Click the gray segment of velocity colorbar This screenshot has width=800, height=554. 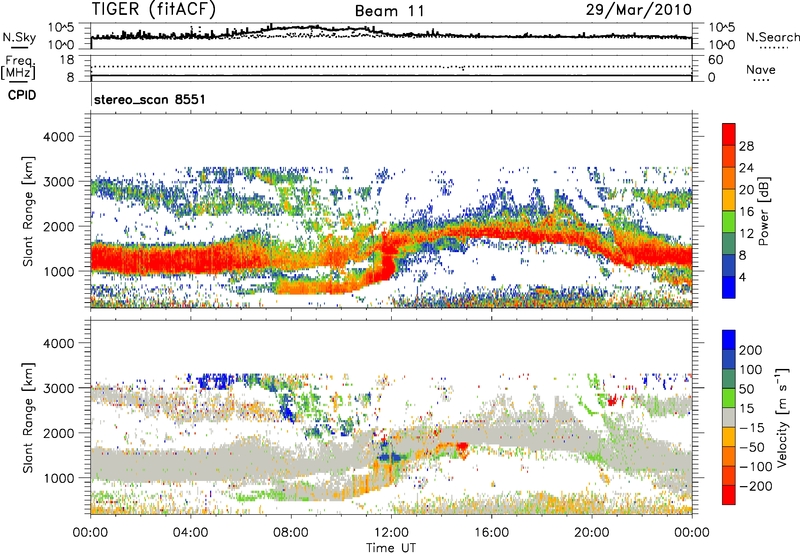pos(729,417)
